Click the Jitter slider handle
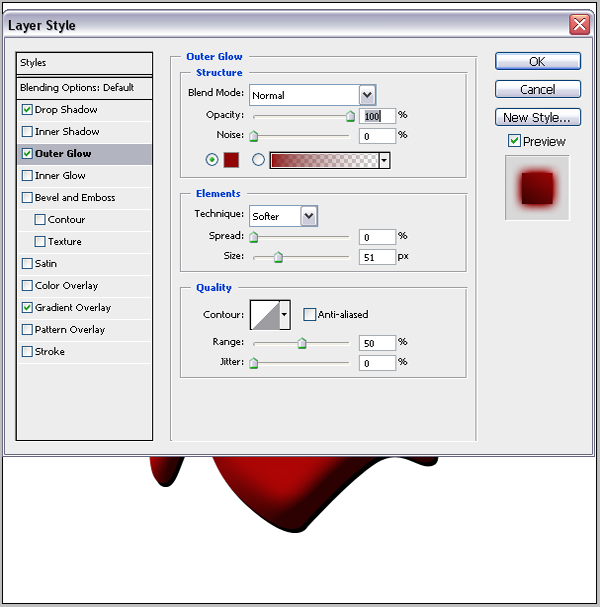 (x=254, y=363)
